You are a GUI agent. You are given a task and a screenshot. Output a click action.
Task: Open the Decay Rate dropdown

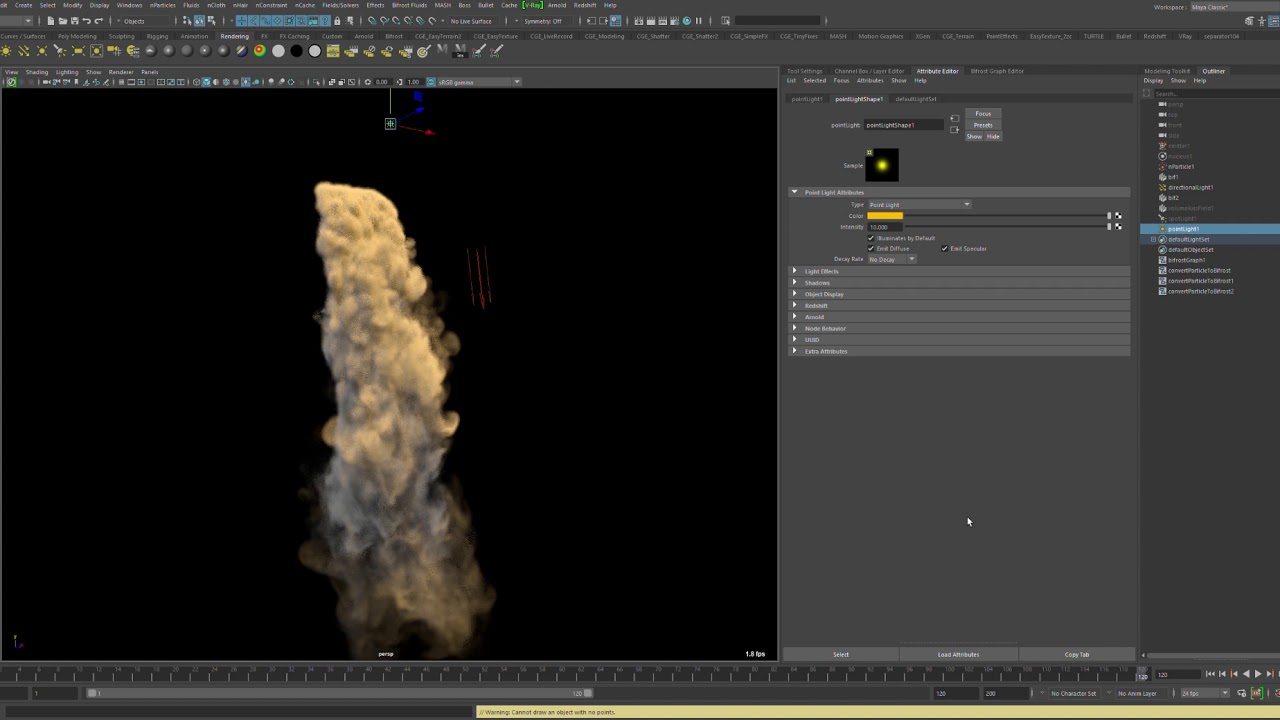tap(891, 260)
